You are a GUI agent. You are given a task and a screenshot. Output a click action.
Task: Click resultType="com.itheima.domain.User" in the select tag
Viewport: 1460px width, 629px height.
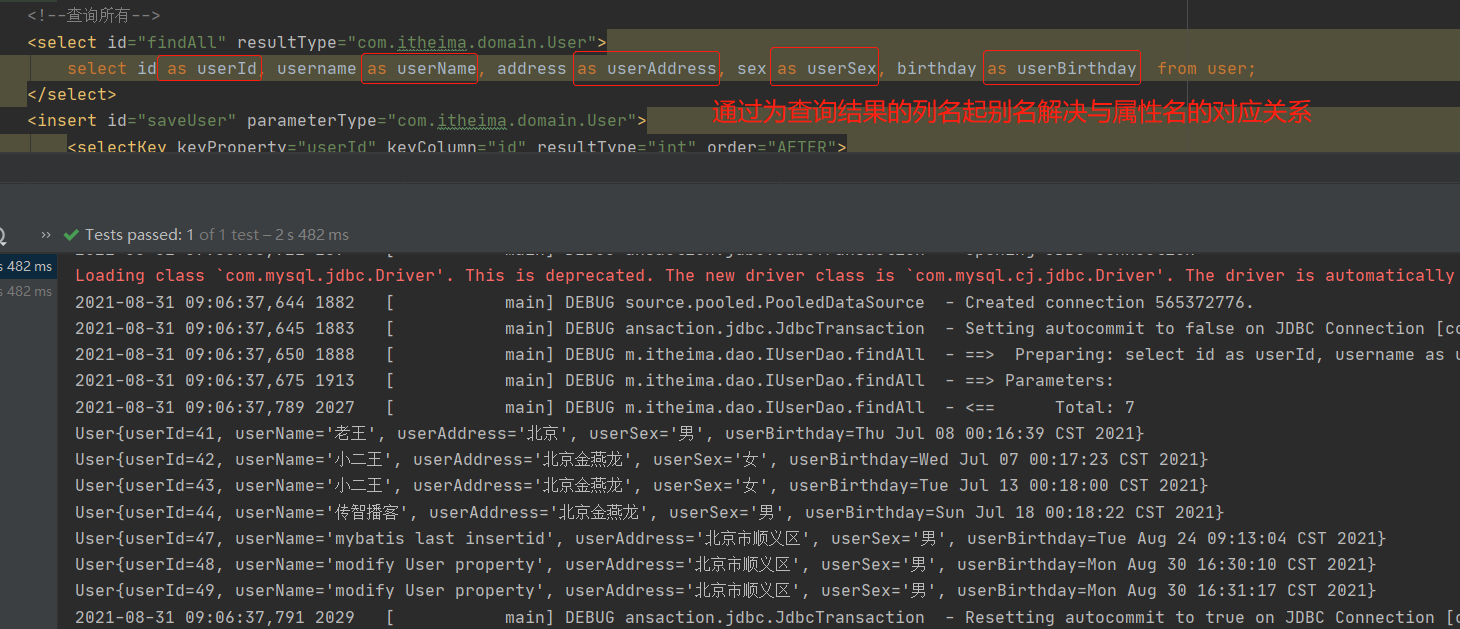pos(417,42)
